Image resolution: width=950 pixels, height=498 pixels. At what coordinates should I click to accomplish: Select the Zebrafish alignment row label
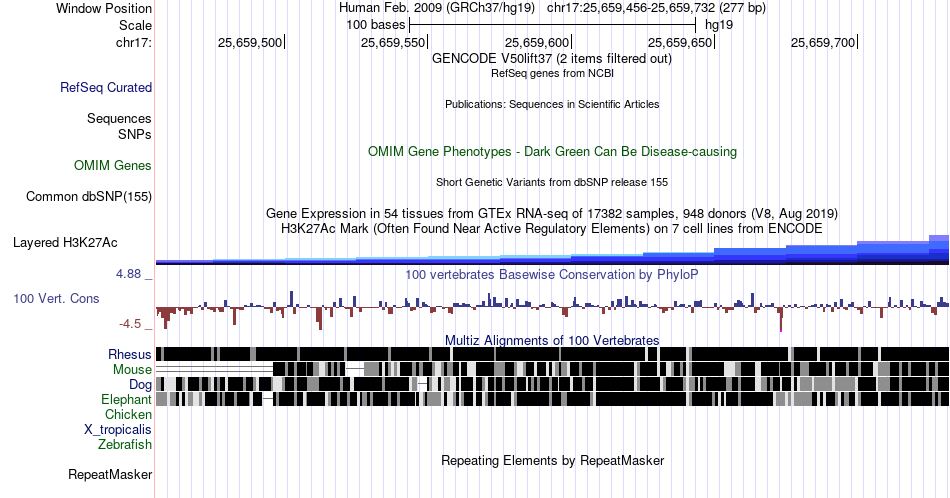click(125, 444)
